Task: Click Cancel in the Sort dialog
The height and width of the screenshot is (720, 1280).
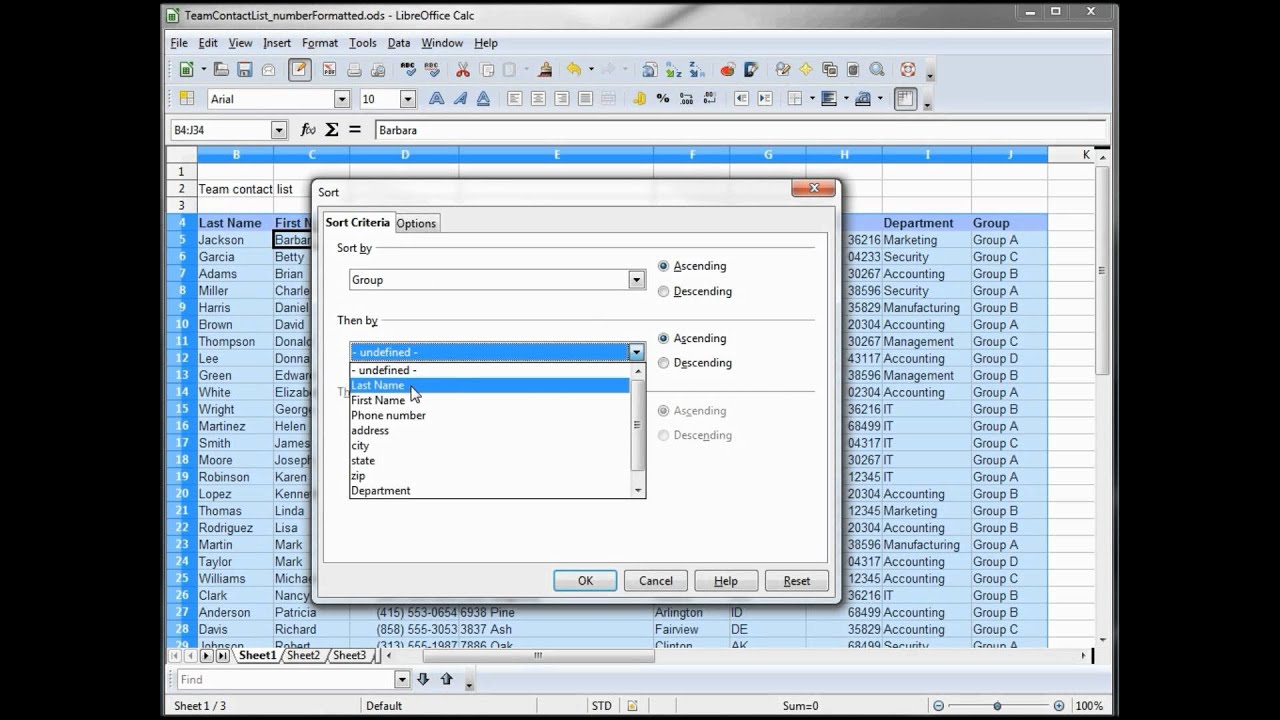Action: pos(656,581)
